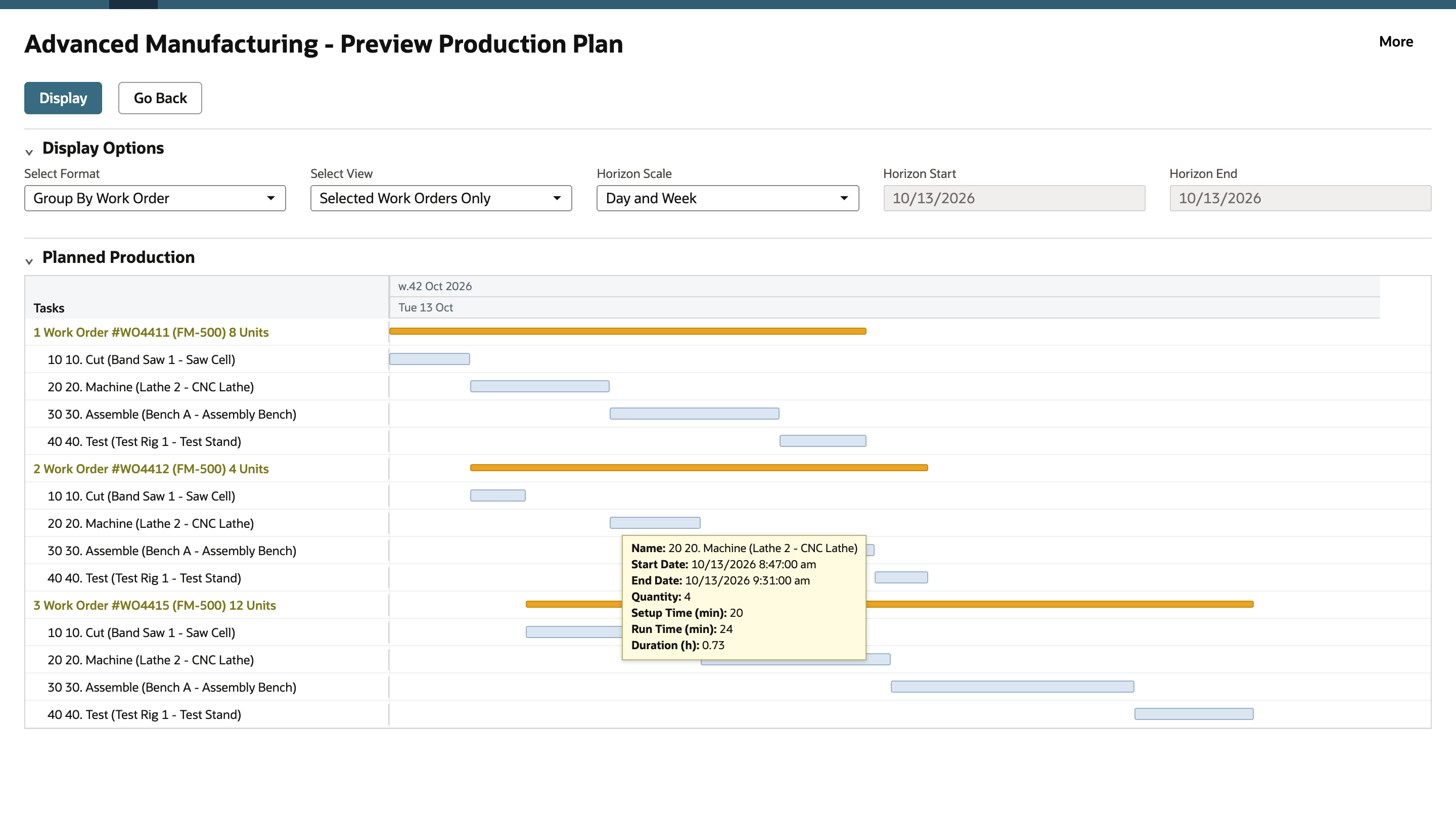Click WO4411 Test operation Gantt bar

tap(823, 441)
